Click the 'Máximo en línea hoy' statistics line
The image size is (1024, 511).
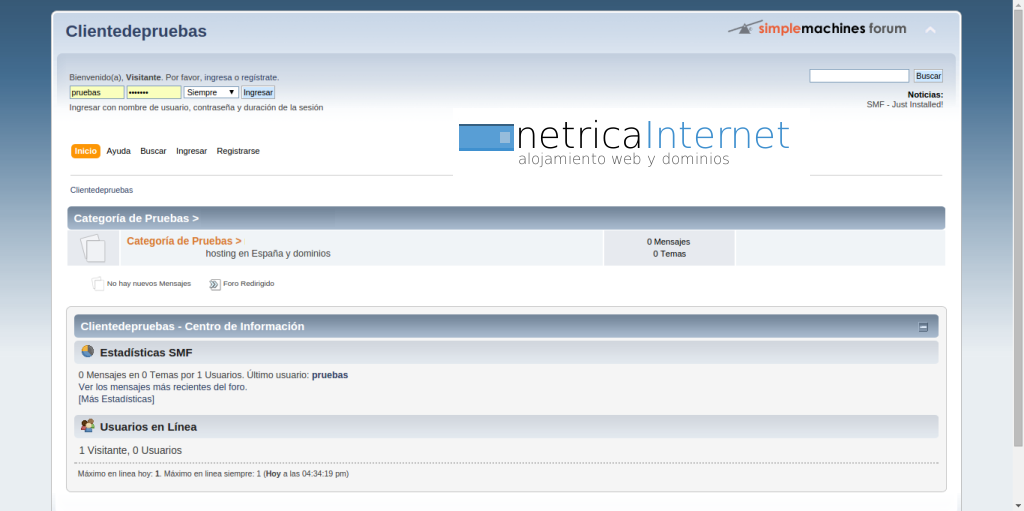pyautogui.click(x=213, y=474)
